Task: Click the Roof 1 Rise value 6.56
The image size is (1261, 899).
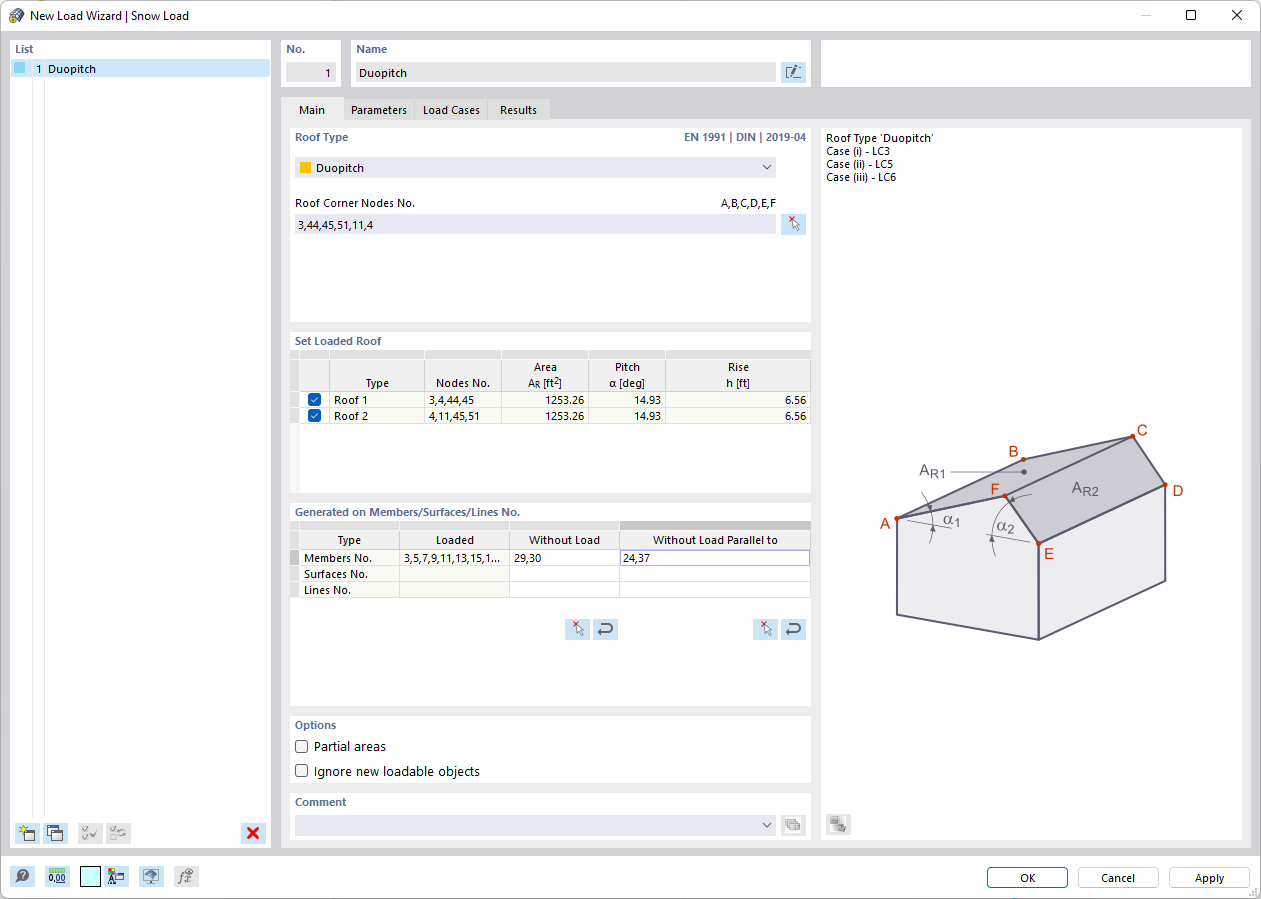Action: (737, 400)
